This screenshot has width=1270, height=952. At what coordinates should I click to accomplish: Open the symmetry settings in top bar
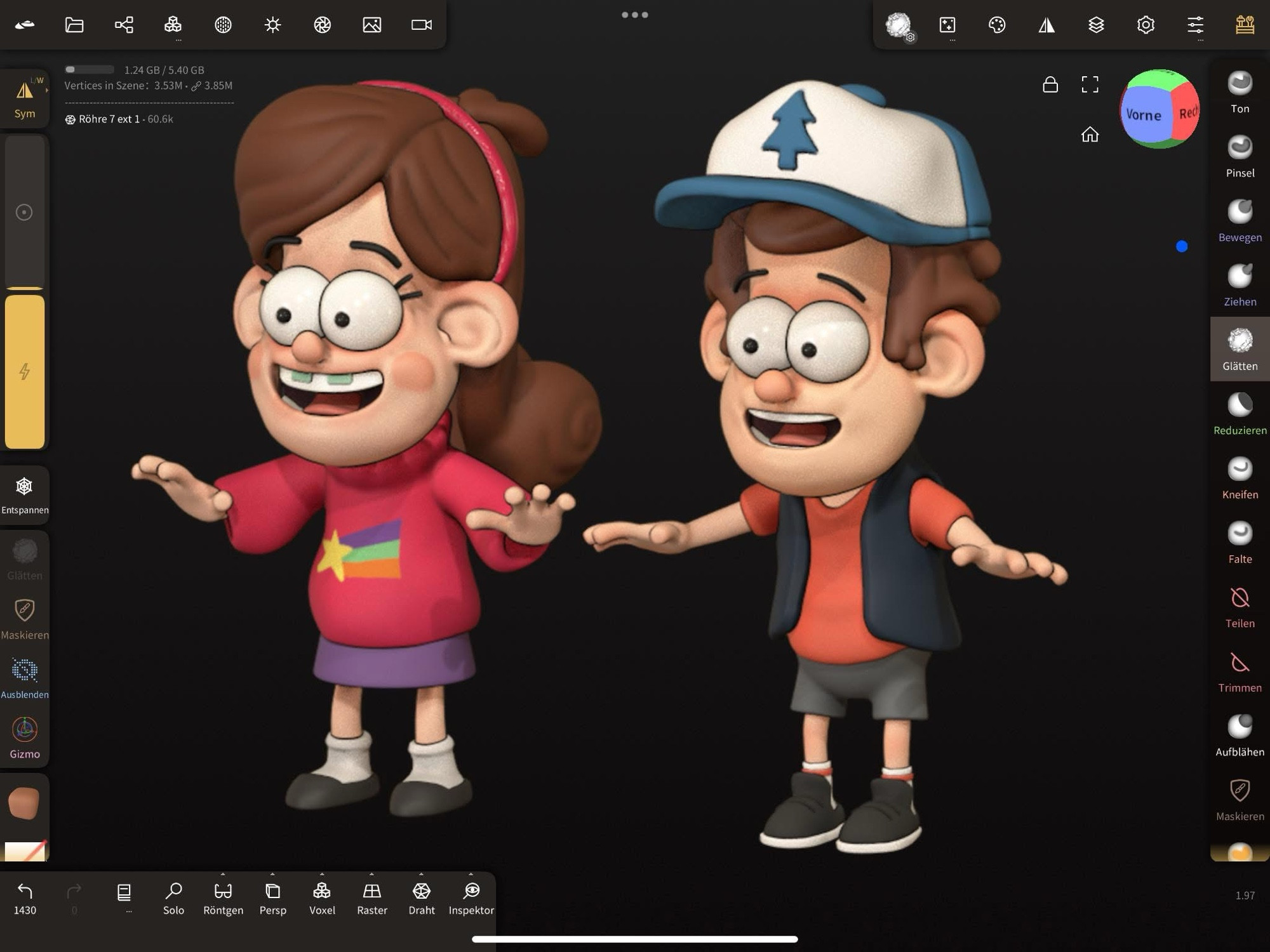point(1046,25)
